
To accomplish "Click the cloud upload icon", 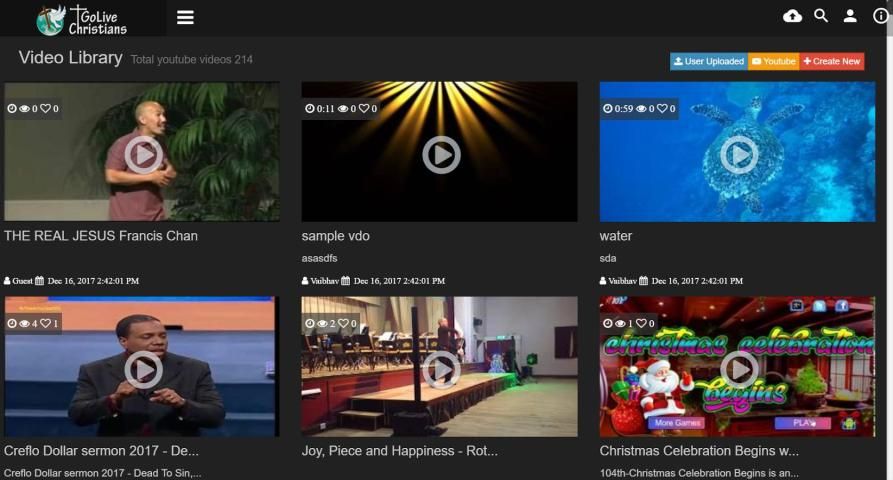I will (792, 16).
